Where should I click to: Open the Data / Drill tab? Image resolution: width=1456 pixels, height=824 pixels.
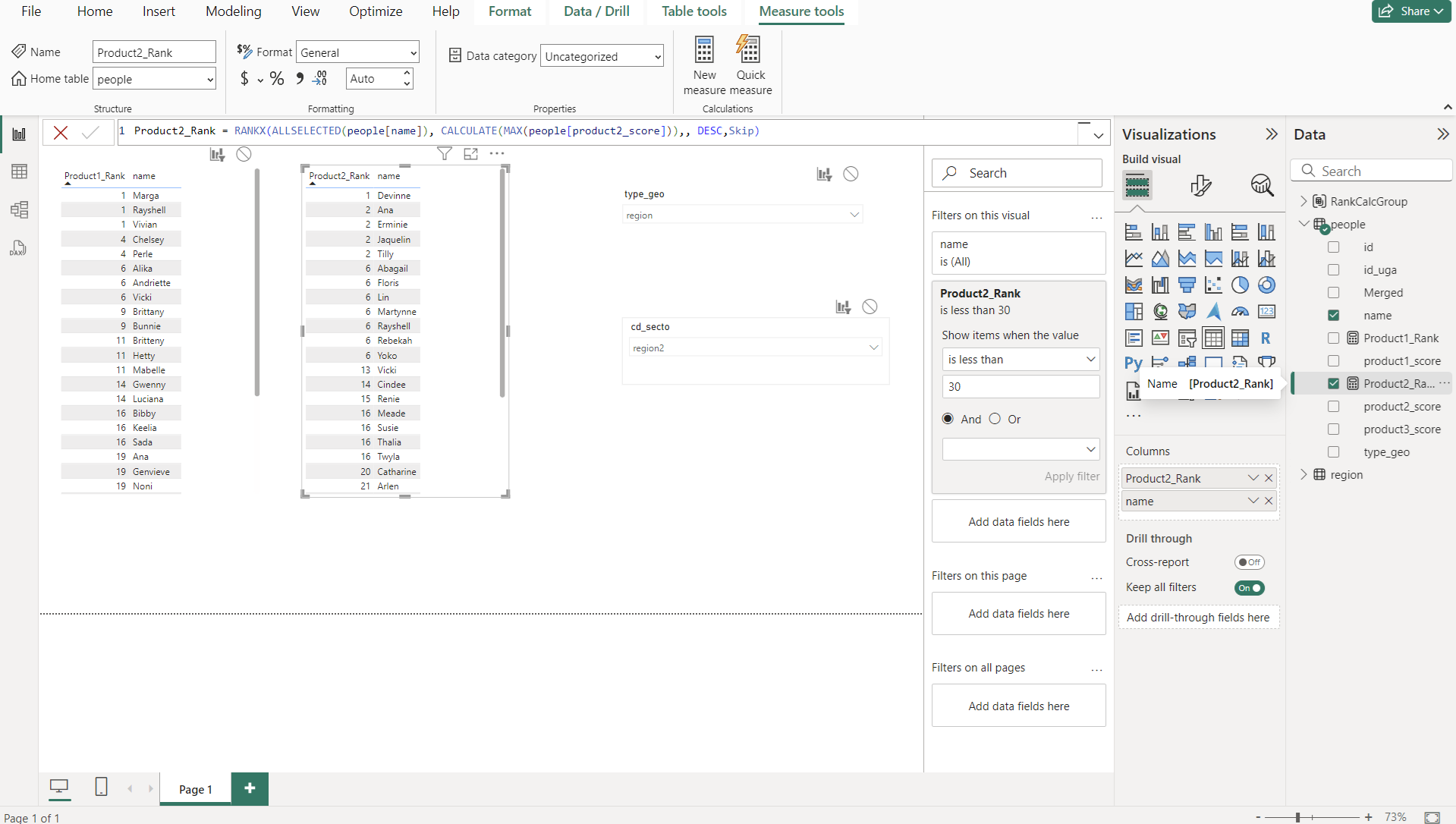click(x=596, y=11)
